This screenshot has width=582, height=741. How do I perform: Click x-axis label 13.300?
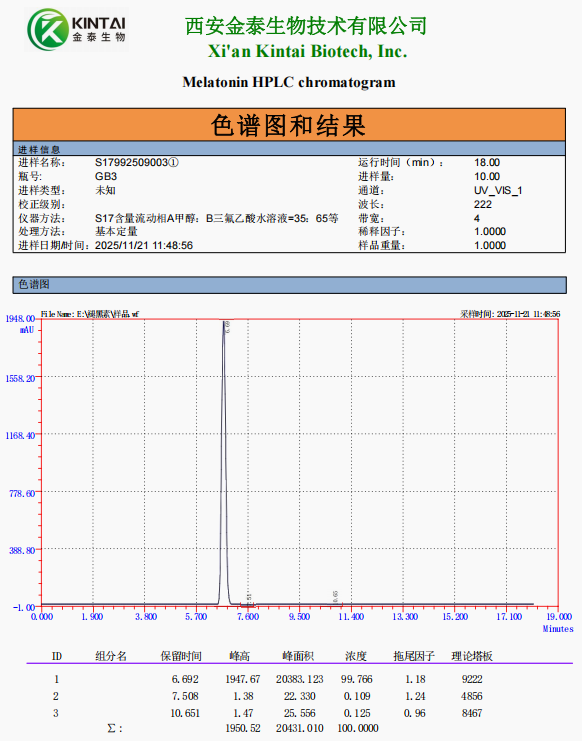point(405,617)
